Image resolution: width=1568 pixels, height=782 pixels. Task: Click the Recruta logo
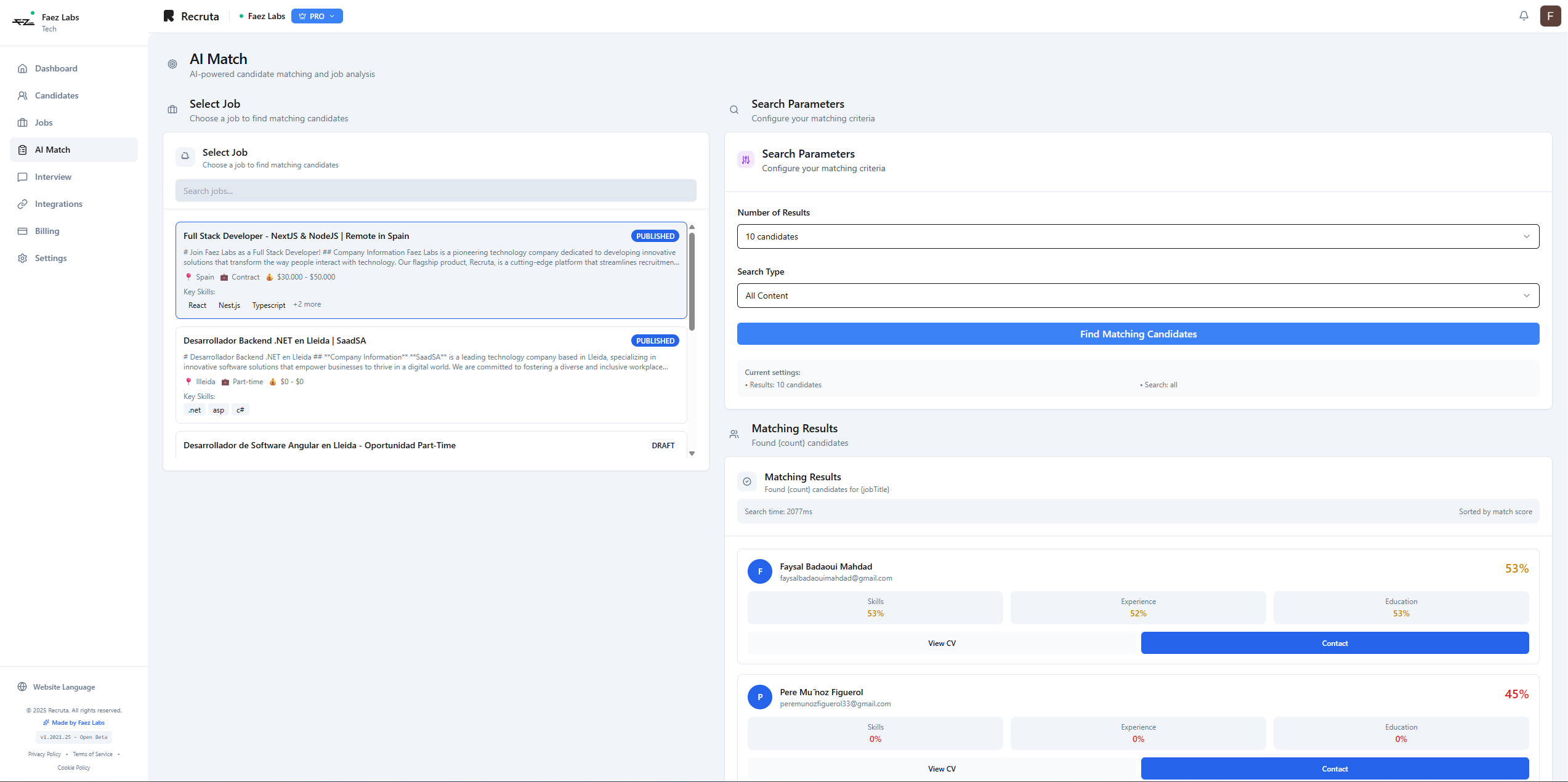click(x=191, y=16)
